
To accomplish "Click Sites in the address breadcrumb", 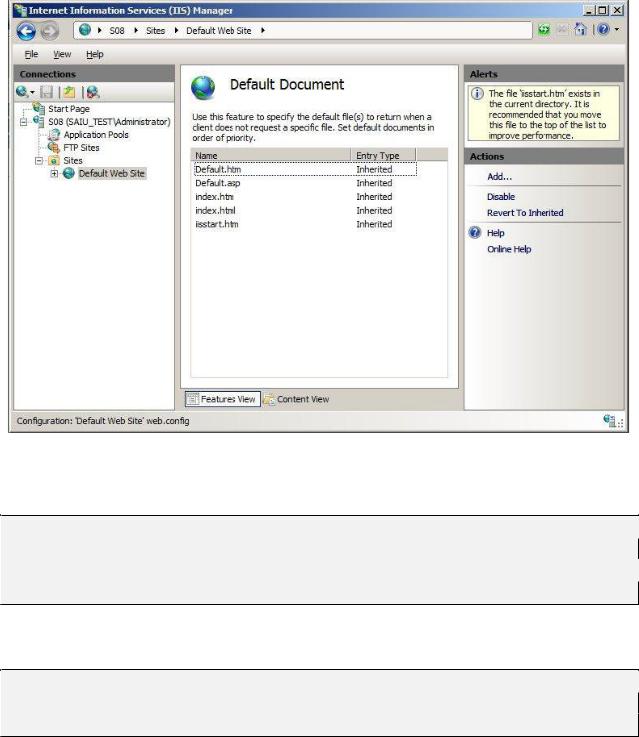I will (155, 31).
